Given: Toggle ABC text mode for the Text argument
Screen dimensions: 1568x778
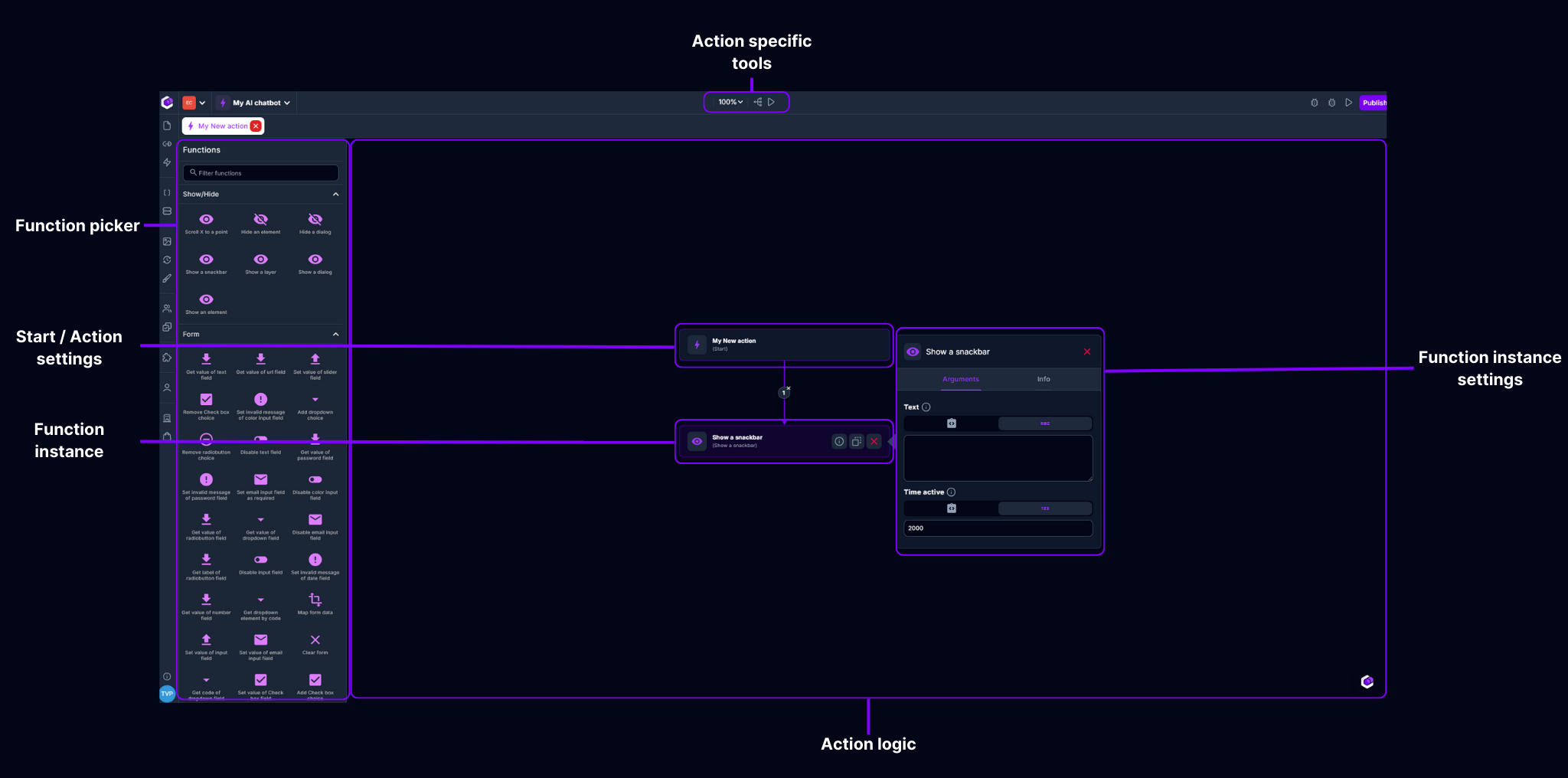Looking at the screenshot, I should coord(1044,423).
